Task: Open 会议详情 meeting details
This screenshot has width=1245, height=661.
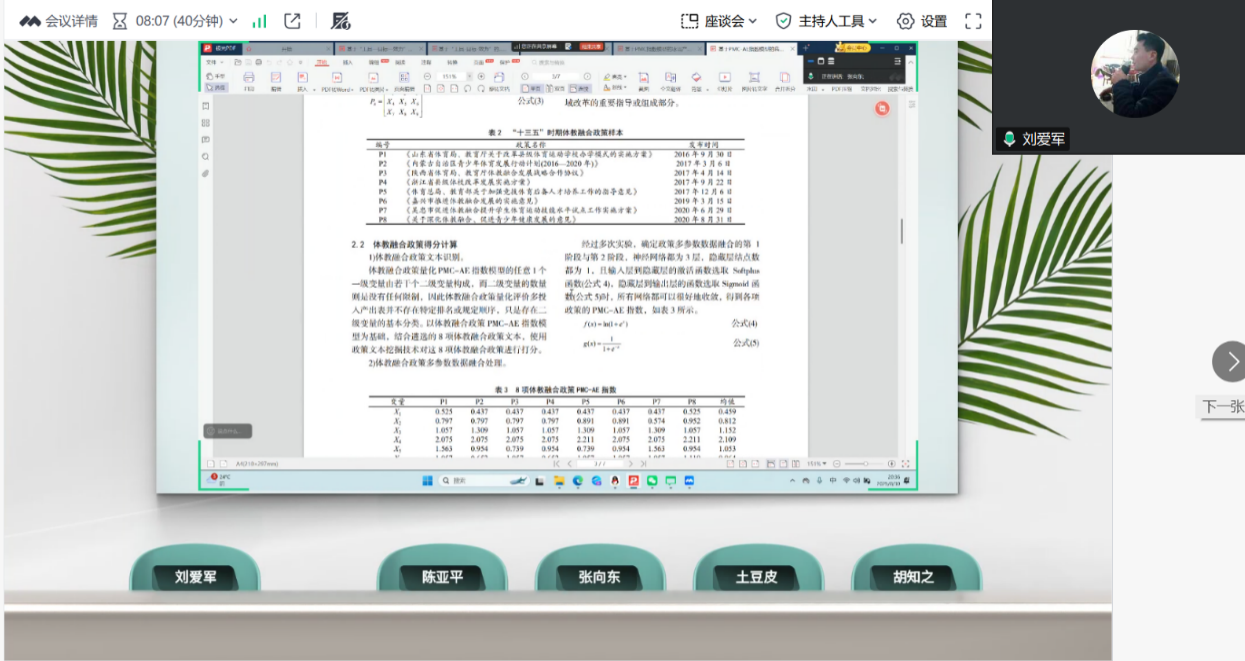Action: click(60, 21)
